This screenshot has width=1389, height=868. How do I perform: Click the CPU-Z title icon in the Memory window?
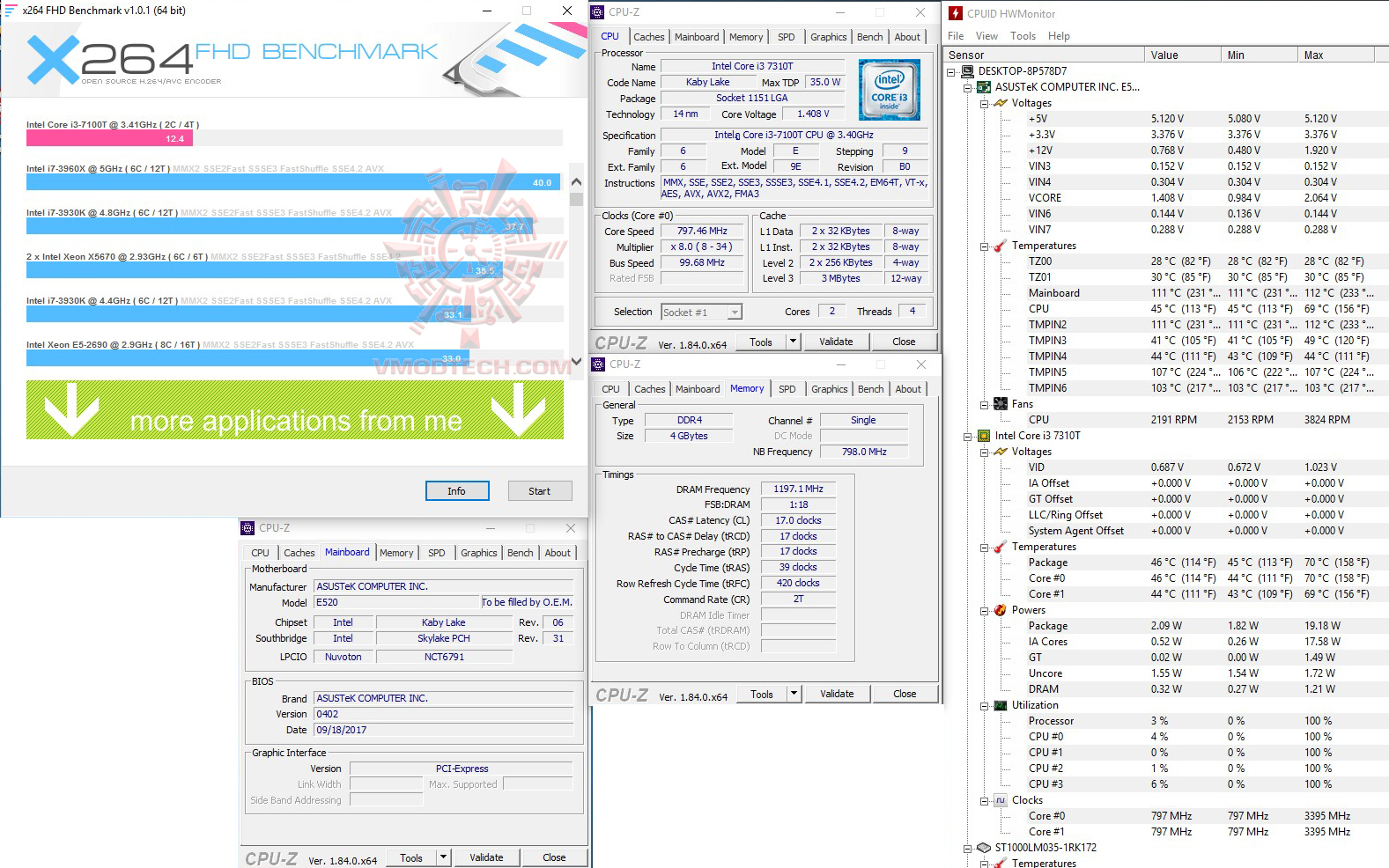[599, 364]
